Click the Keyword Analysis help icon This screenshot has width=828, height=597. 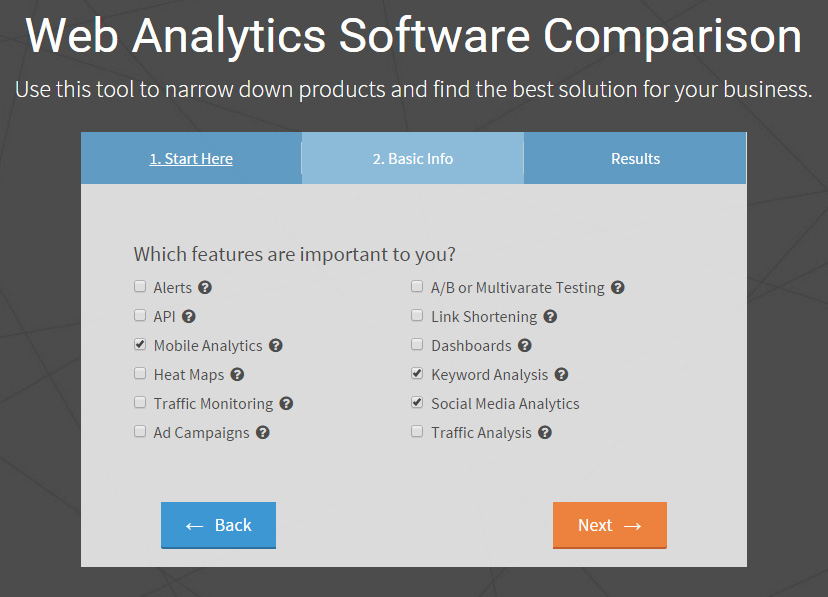(562, 375)
